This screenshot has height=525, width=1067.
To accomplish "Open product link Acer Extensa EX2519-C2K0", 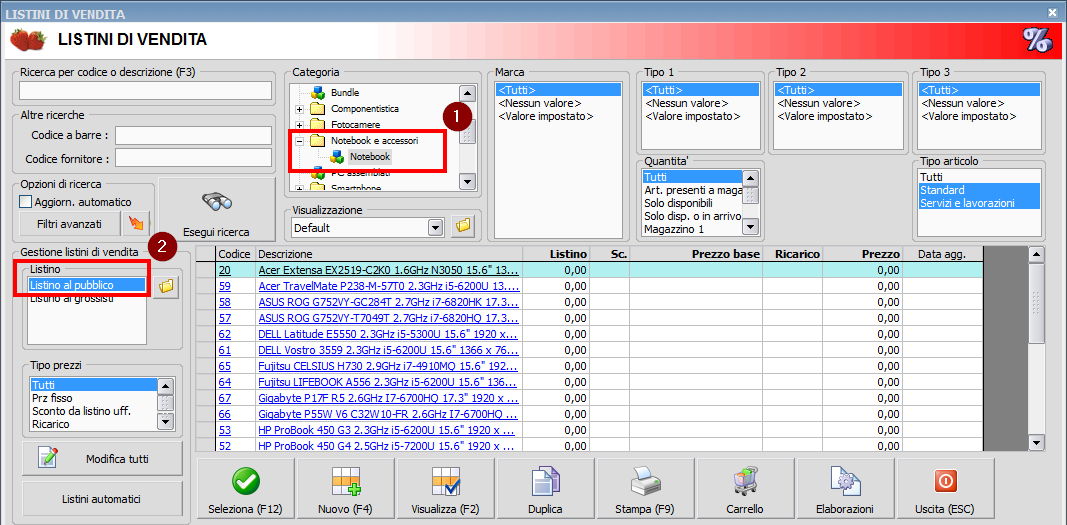I will tap(388, 270).
